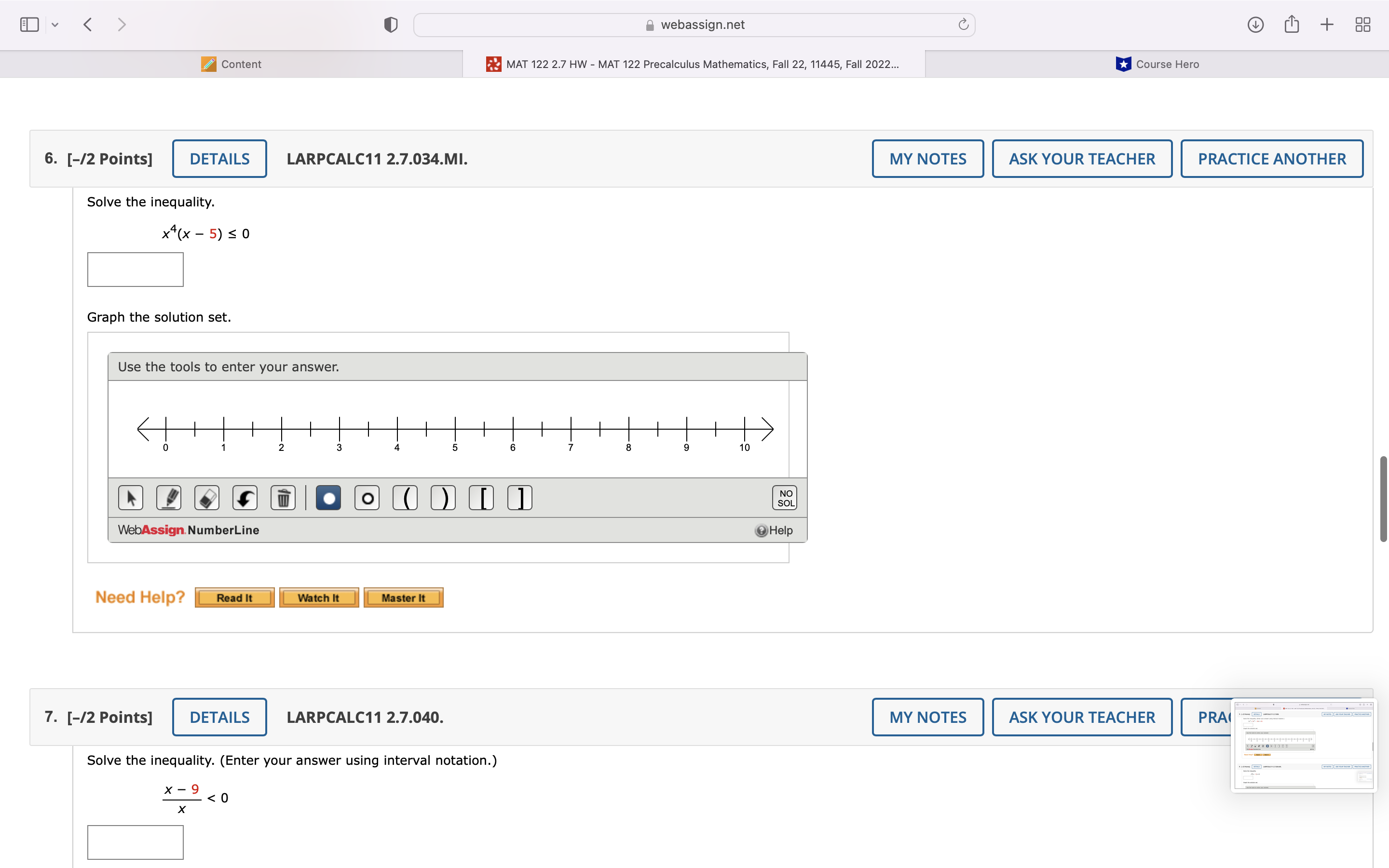Select the eraser tool in NumberLine
Image resolution: width=1389 pixels, height=868 pixels.
tap(206, 498)
